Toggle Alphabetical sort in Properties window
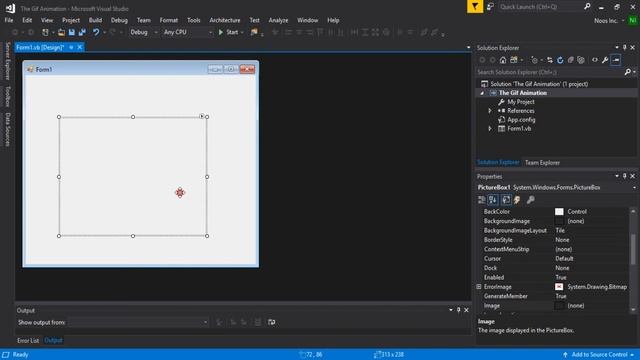This screenshot has height=360, width=640. 493,200
